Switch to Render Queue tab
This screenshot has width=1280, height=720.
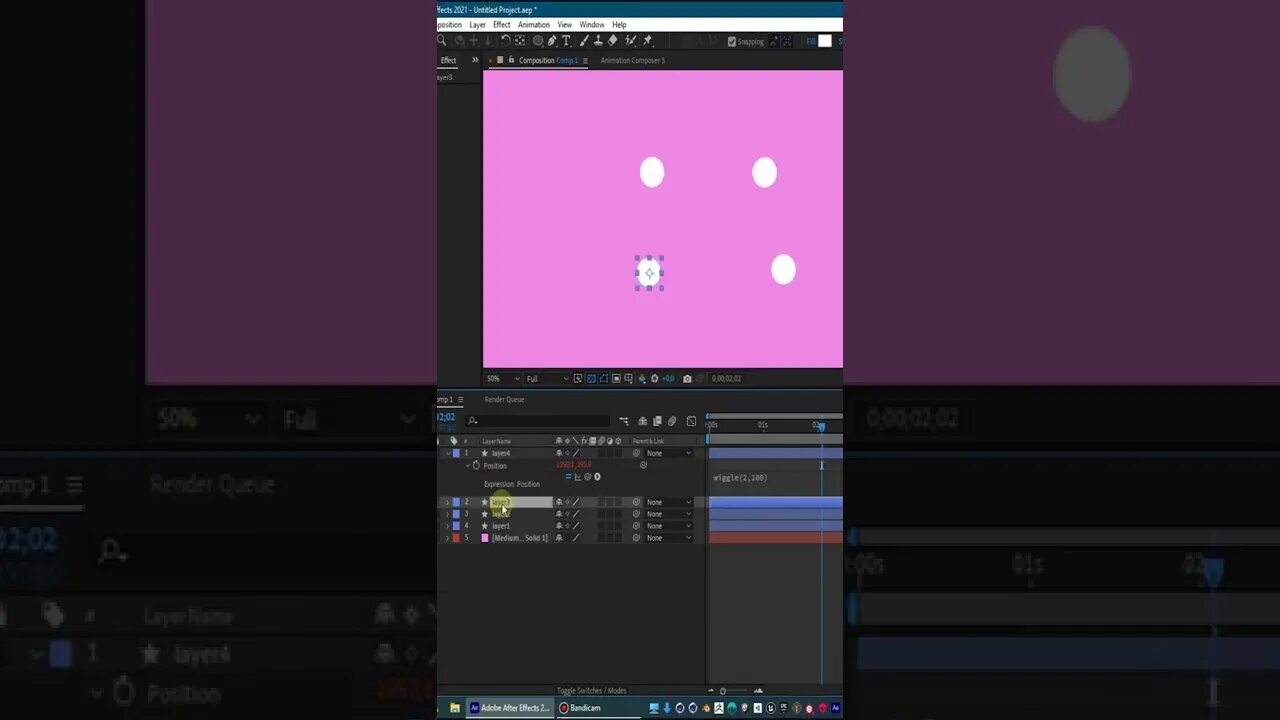(x=504, y=400)
